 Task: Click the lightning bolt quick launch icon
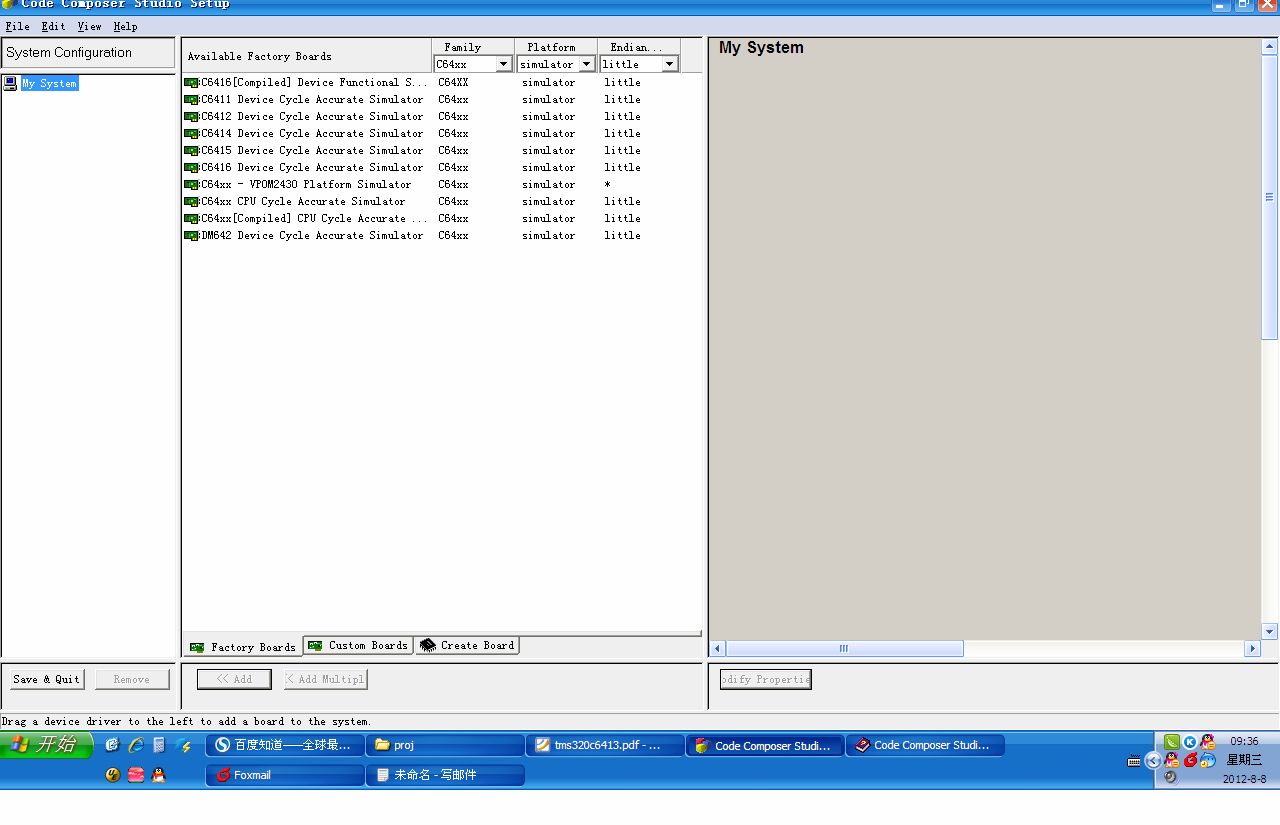point(183,745)
